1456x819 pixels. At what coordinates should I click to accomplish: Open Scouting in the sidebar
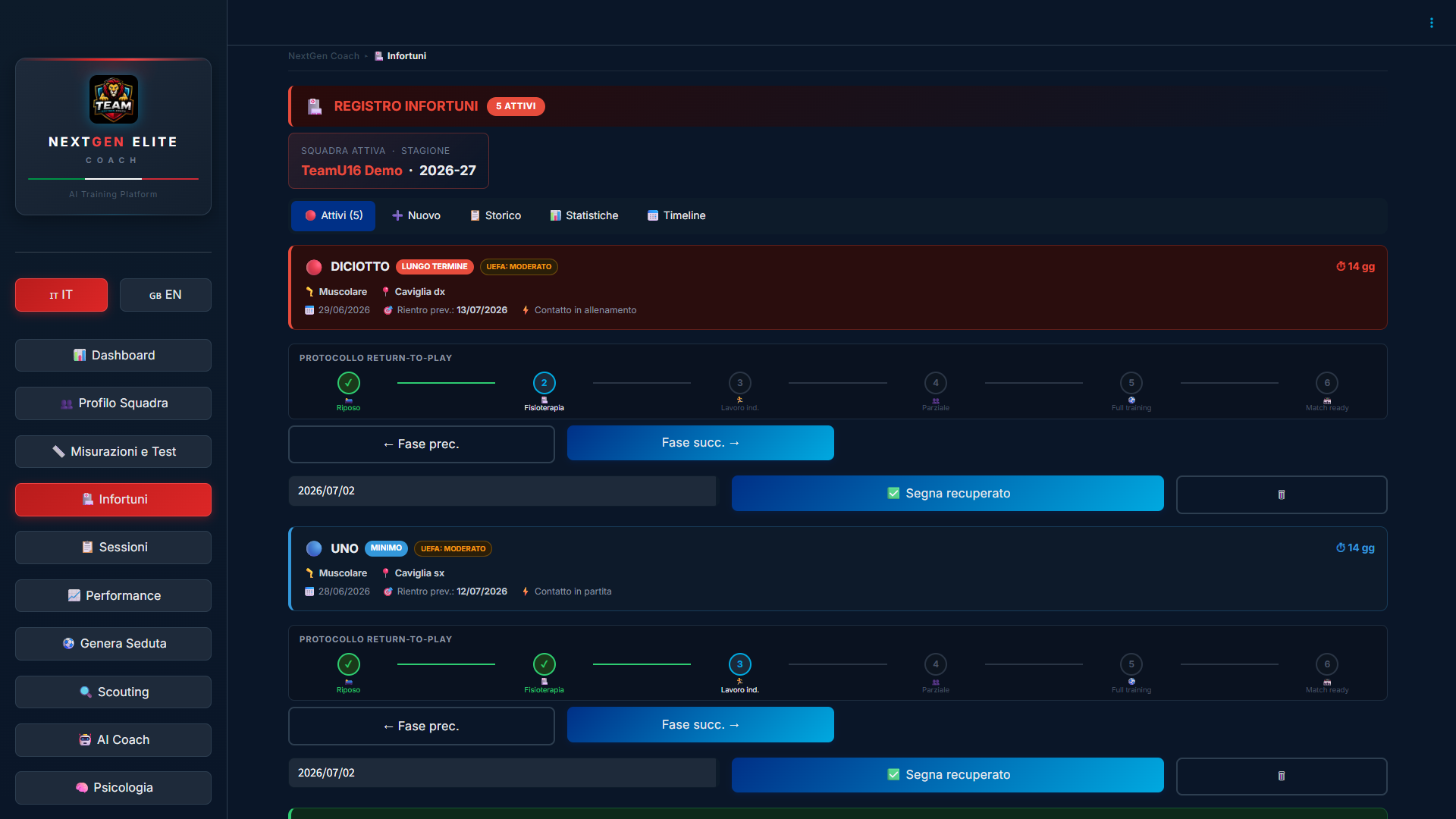pos(114,692)
